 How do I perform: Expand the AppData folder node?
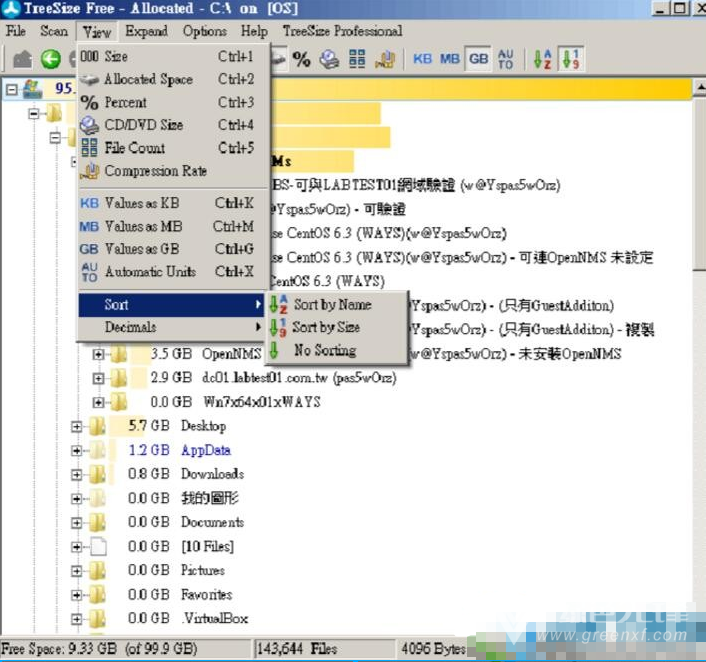coord(77,450)
